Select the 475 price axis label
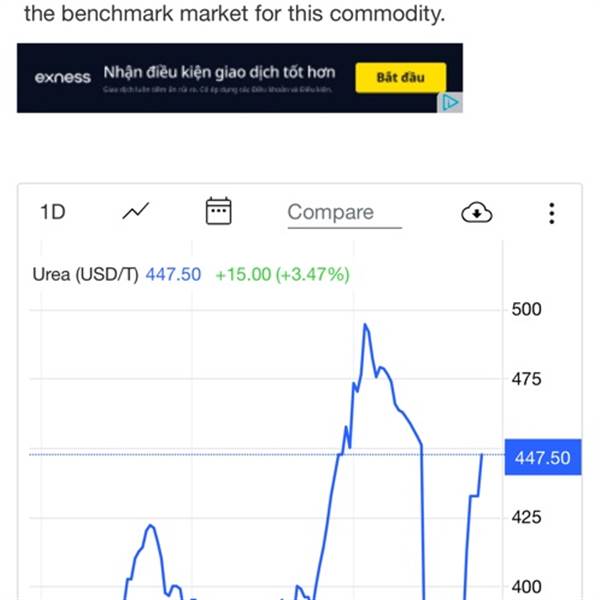600x600 pixels. 527,379
